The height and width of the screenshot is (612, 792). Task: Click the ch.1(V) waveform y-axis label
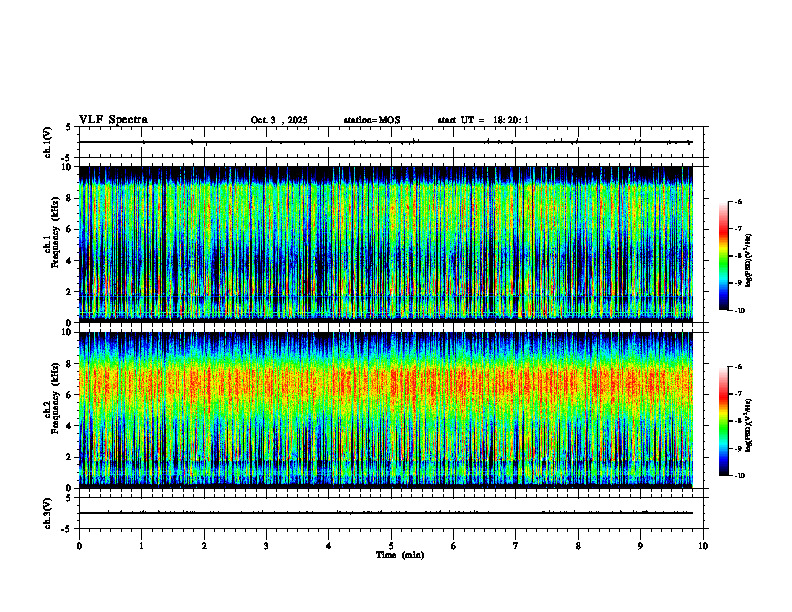coord(47,142)
